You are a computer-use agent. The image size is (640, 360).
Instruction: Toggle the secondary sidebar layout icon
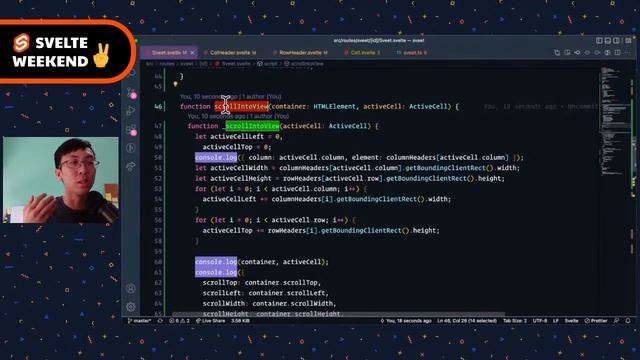pos(617,40)
